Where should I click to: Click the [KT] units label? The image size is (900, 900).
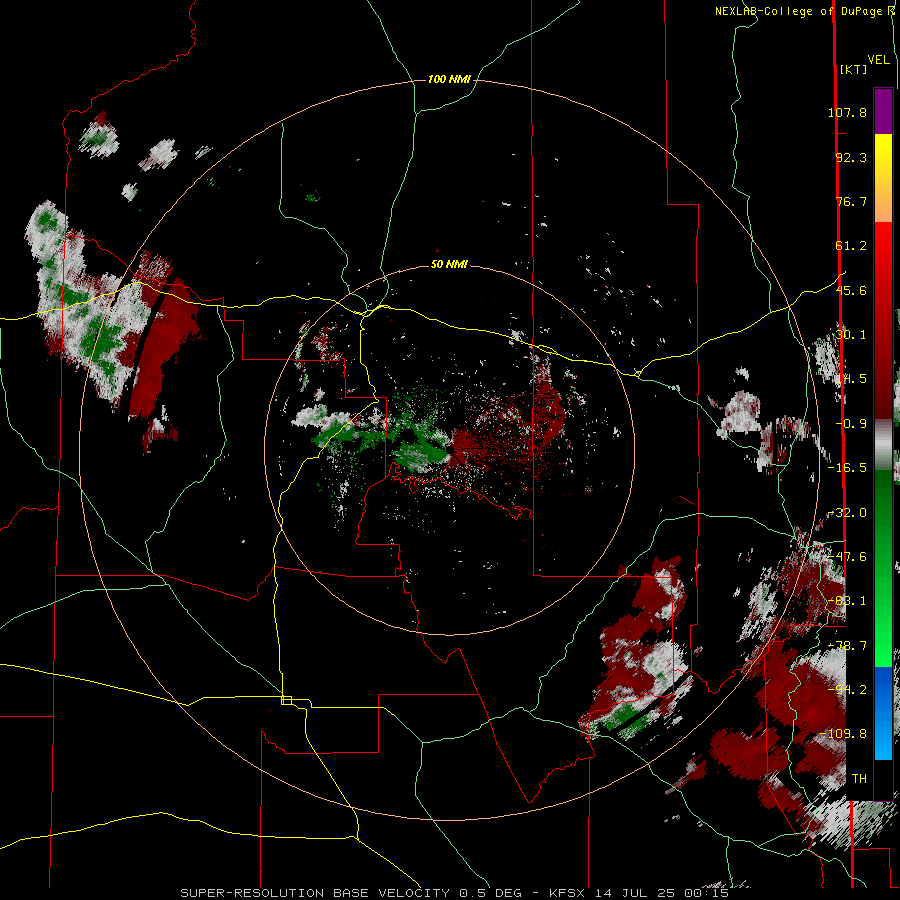854,69
